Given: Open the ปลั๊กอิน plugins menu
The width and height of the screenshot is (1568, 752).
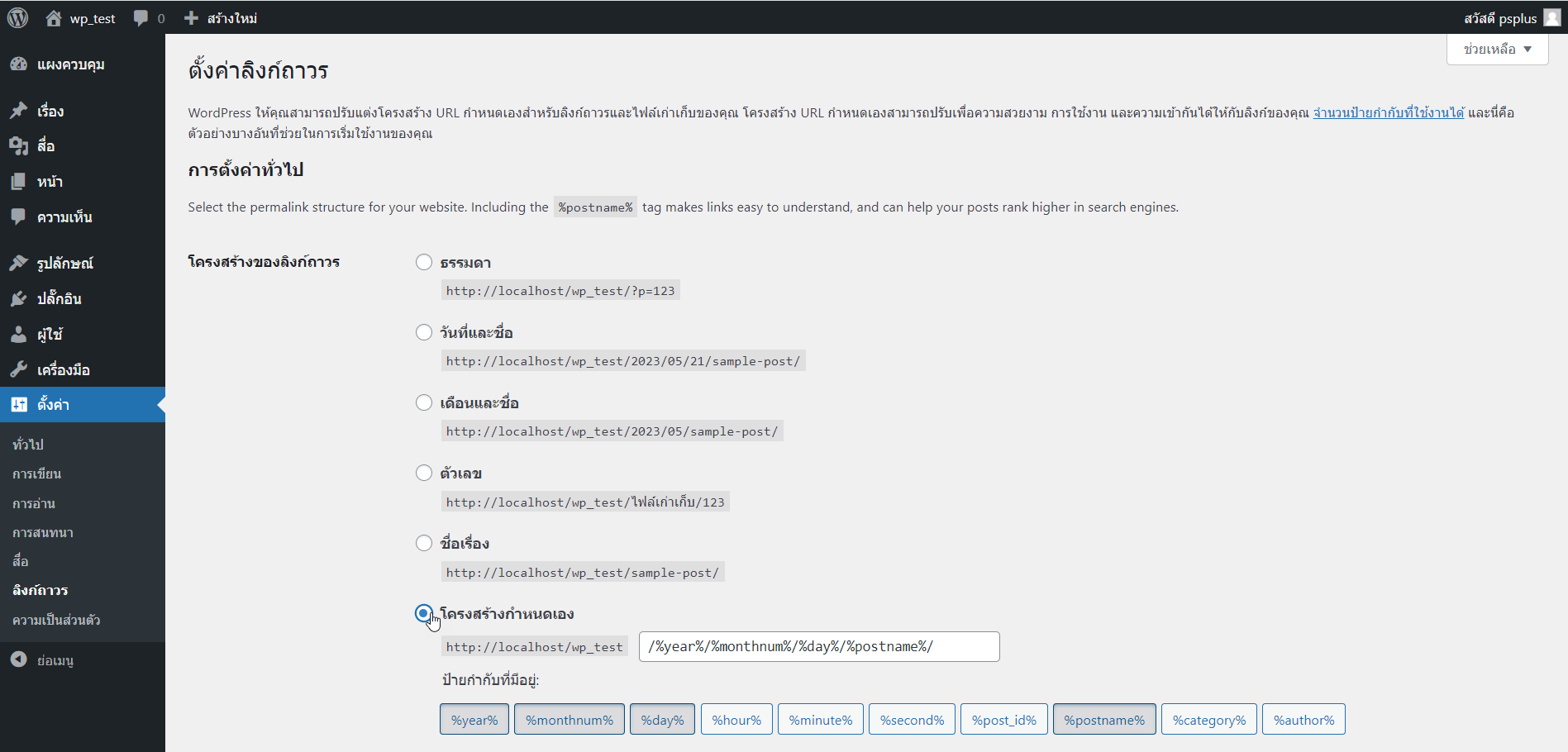Looking at the screenshot, I should click(83, 298).
